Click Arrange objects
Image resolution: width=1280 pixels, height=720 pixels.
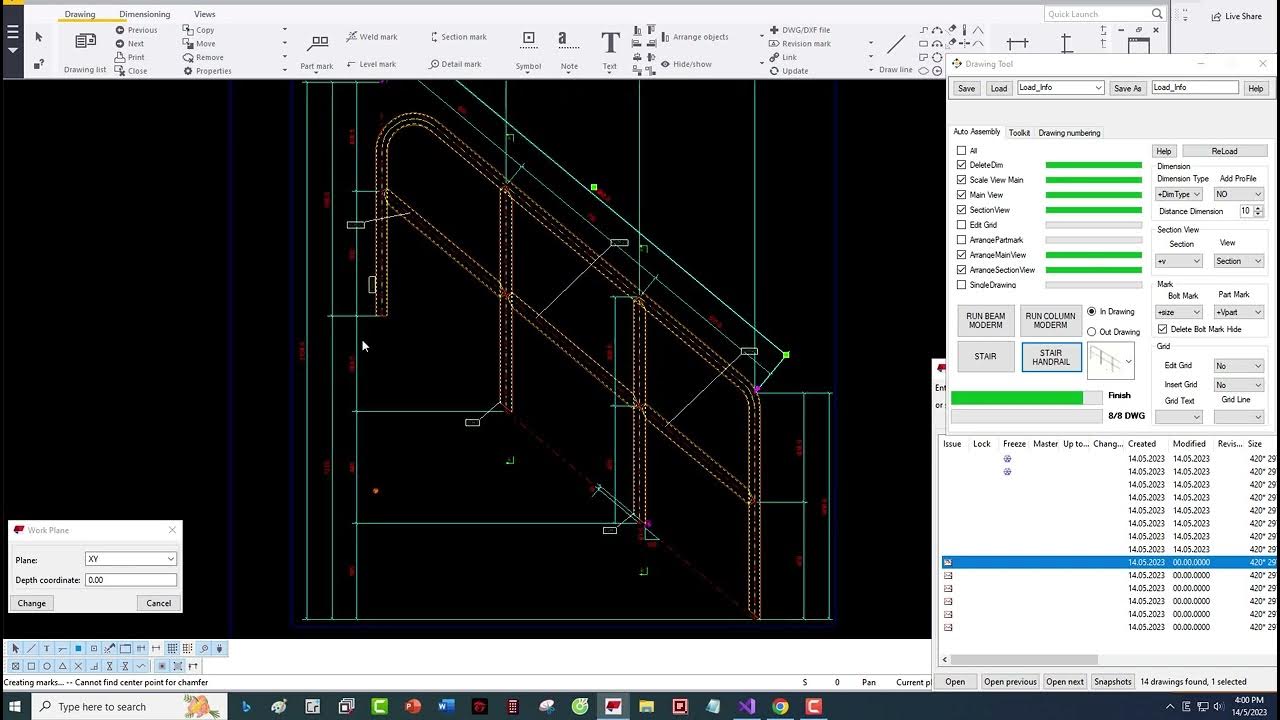[694, 37]
